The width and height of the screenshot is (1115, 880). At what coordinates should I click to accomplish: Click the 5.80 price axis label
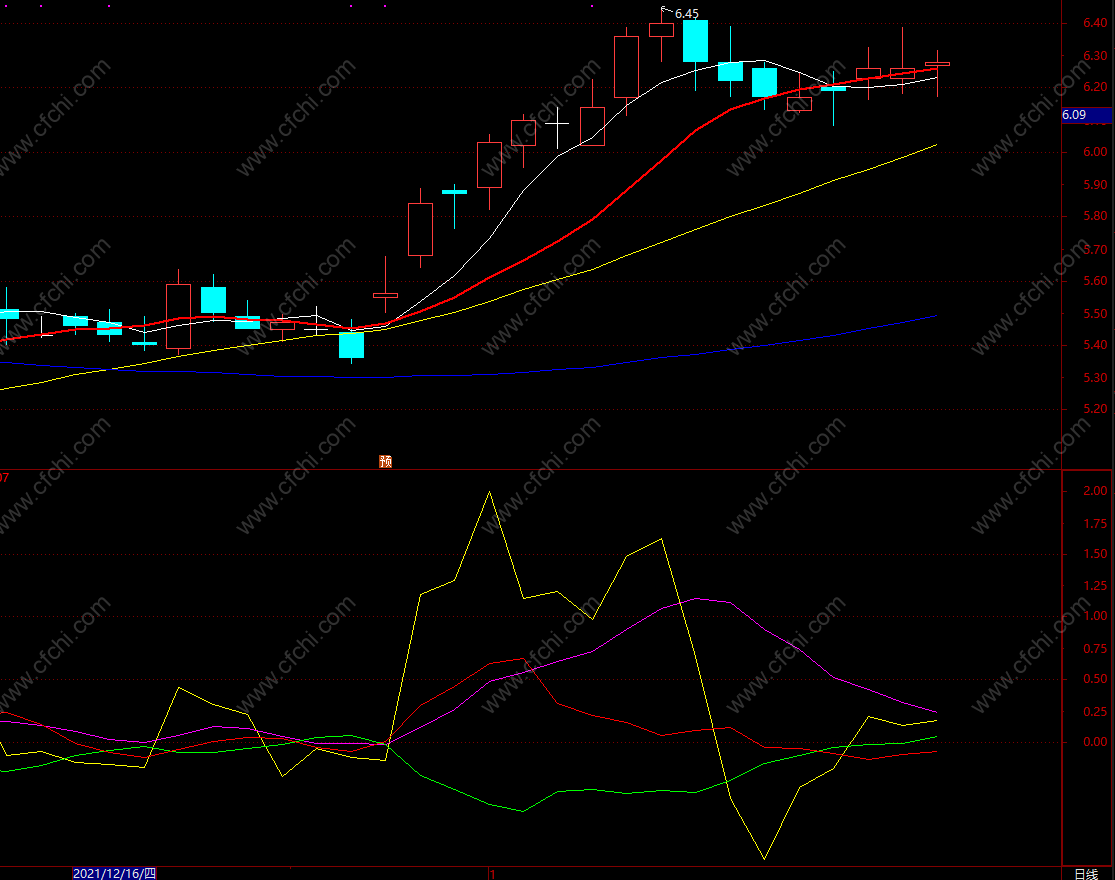(x=1095, y=215)
